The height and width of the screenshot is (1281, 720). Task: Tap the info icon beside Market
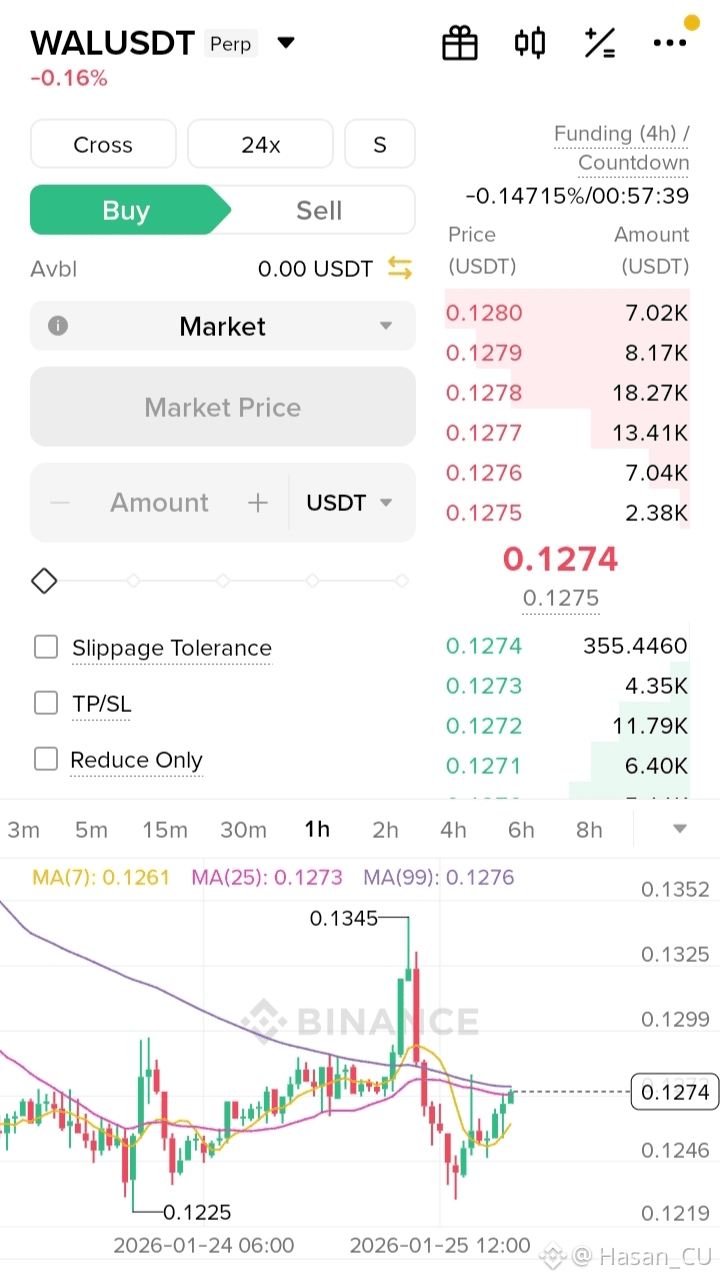click(58, 326)
